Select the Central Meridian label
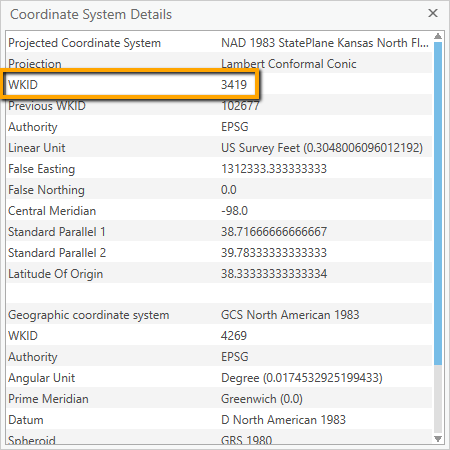Viewport: 450px width, 450px height. pos(52,211)
